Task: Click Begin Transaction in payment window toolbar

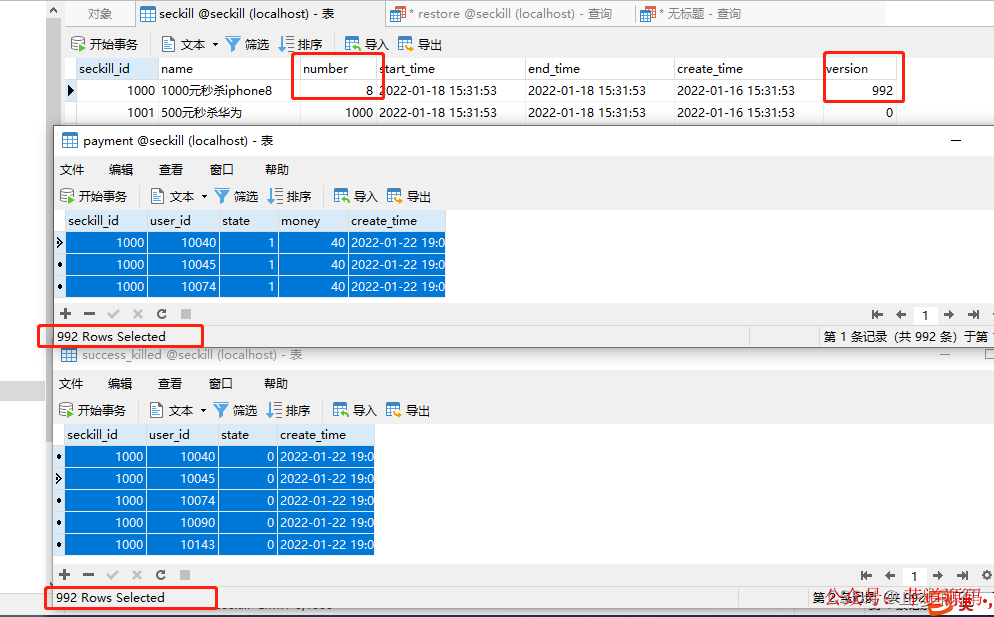Action: point(93,197)
